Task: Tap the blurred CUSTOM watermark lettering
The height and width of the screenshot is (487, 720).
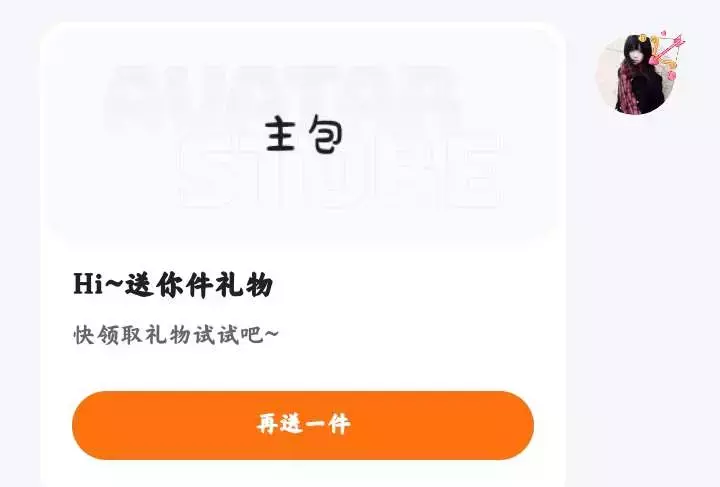Action: [282, 94]
